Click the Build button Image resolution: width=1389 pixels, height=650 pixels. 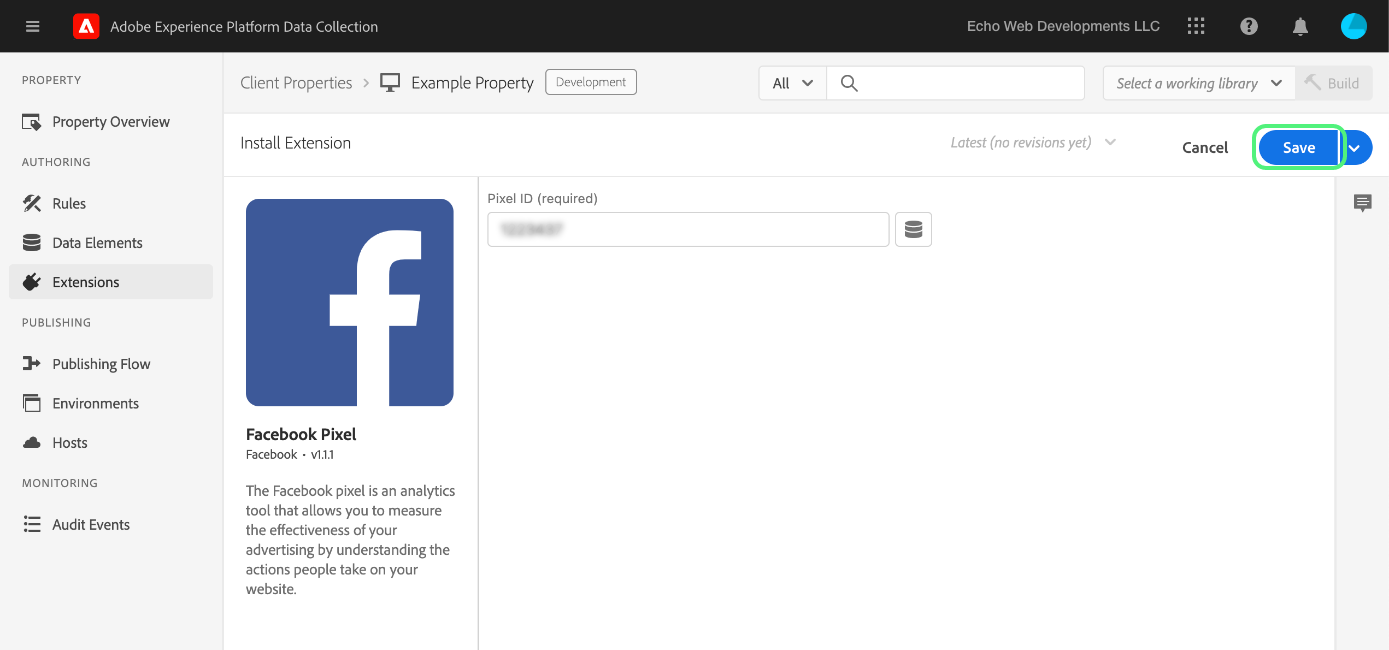1334,84
